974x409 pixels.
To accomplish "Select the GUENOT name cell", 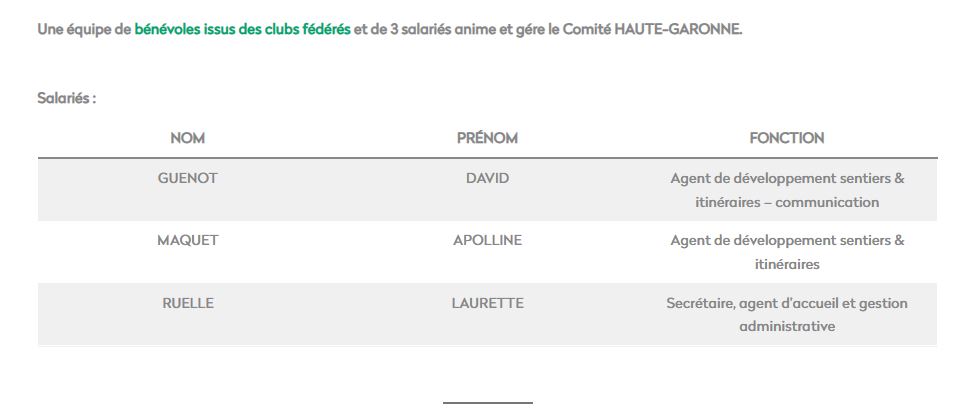I will [x=188, y=178].
